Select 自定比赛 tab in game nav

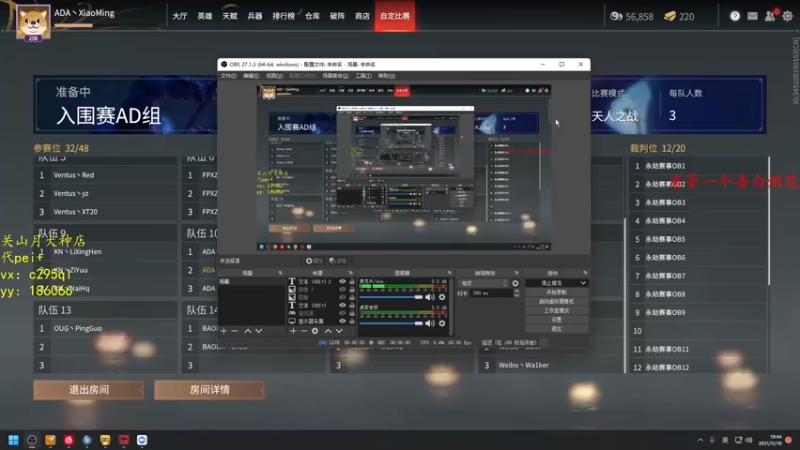click(x=395, y=16)
